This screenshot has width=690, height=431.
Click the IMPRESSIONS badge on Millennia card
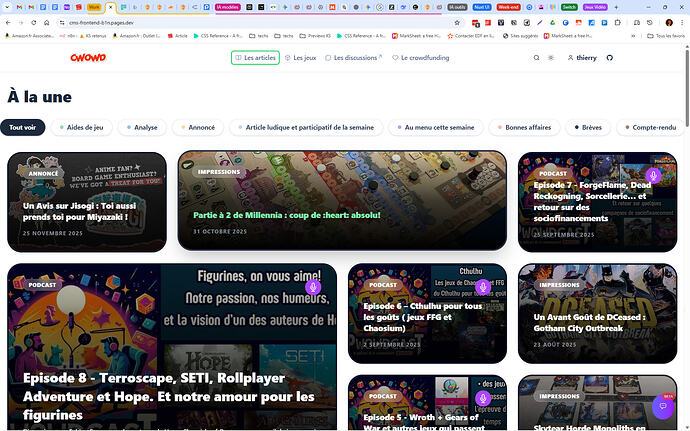point(219,172)
